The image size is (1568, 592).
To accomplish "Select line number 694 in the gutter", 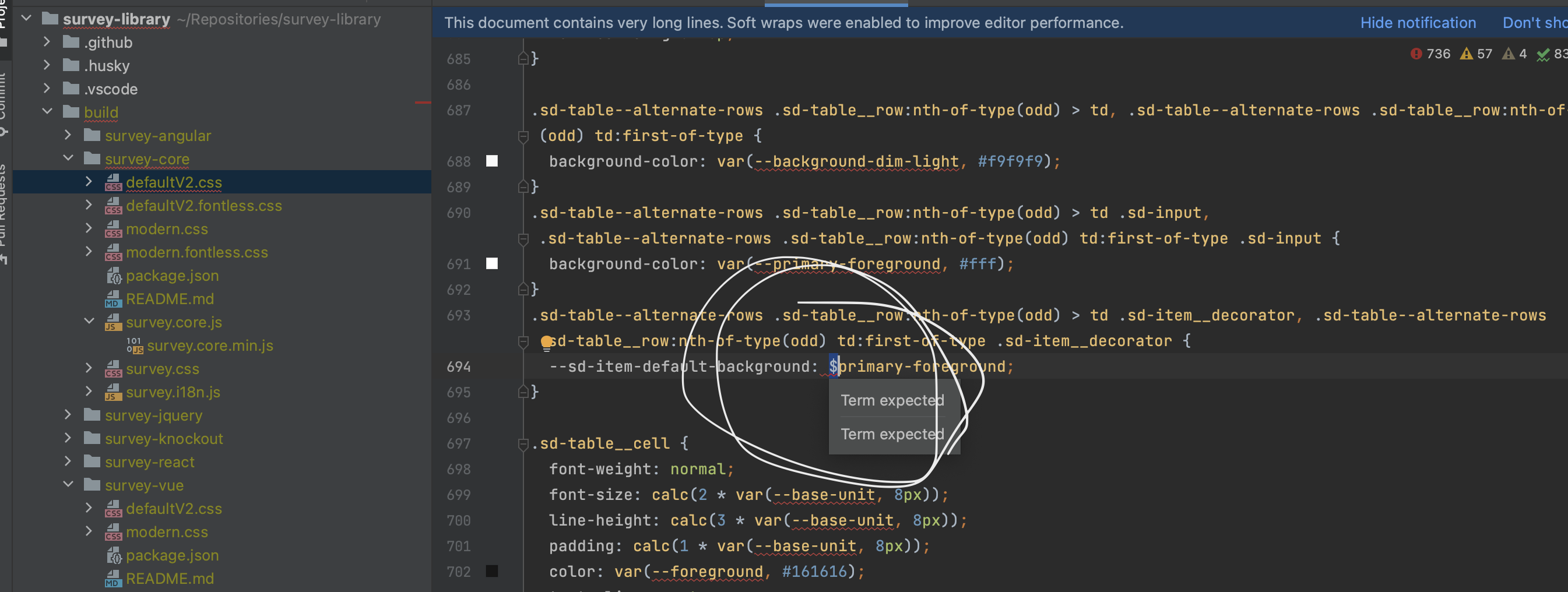I will (459, 367).
